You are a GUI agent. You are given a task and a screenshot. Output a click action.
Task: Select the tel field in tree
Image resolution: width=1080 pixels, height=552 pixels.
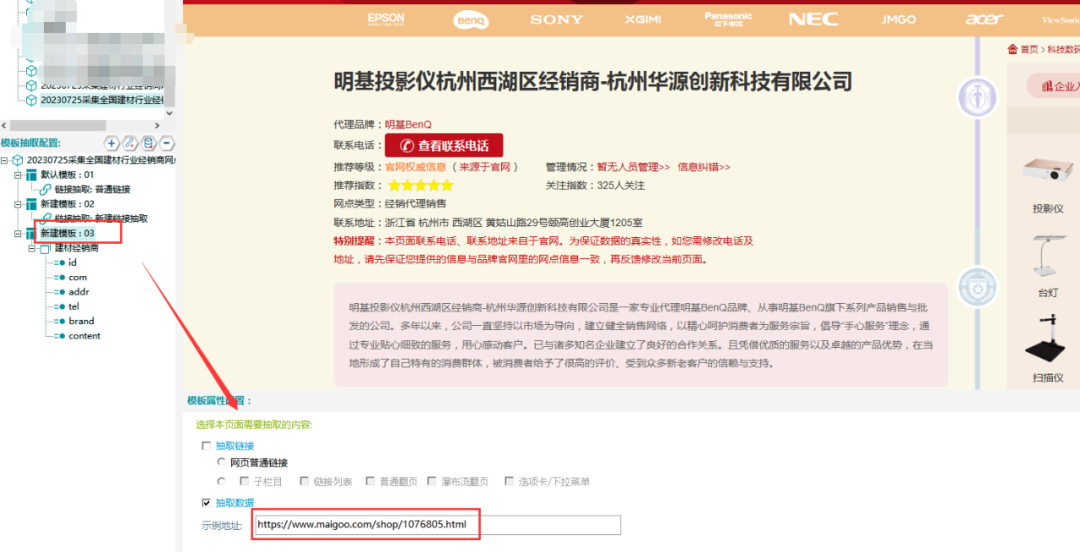click(x=74, y=306)
